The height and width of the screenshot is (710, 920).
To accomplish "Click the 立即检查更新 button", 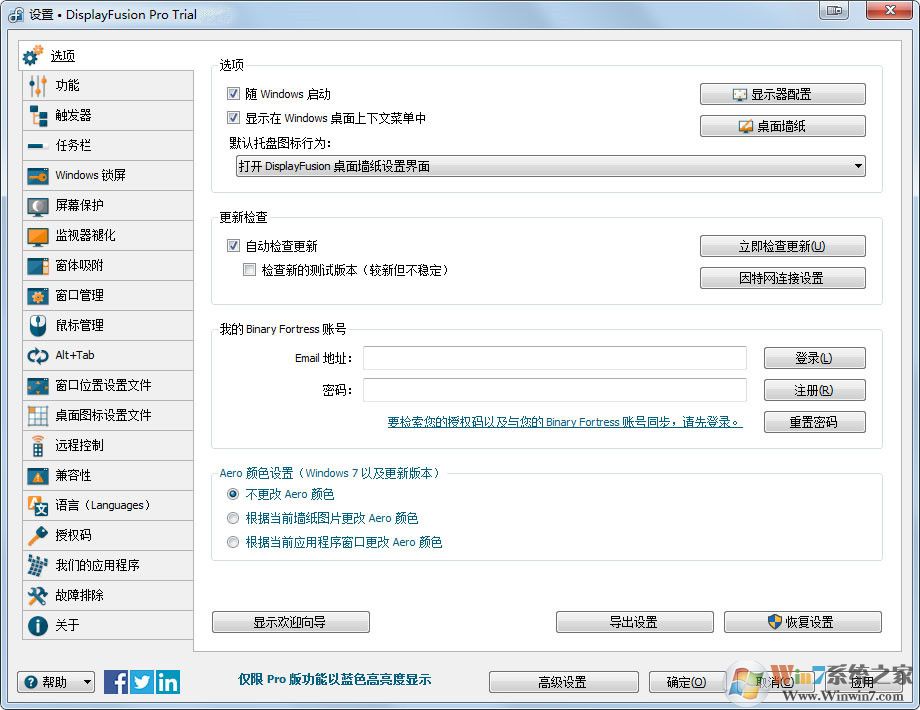I will (x=781, y=245).
